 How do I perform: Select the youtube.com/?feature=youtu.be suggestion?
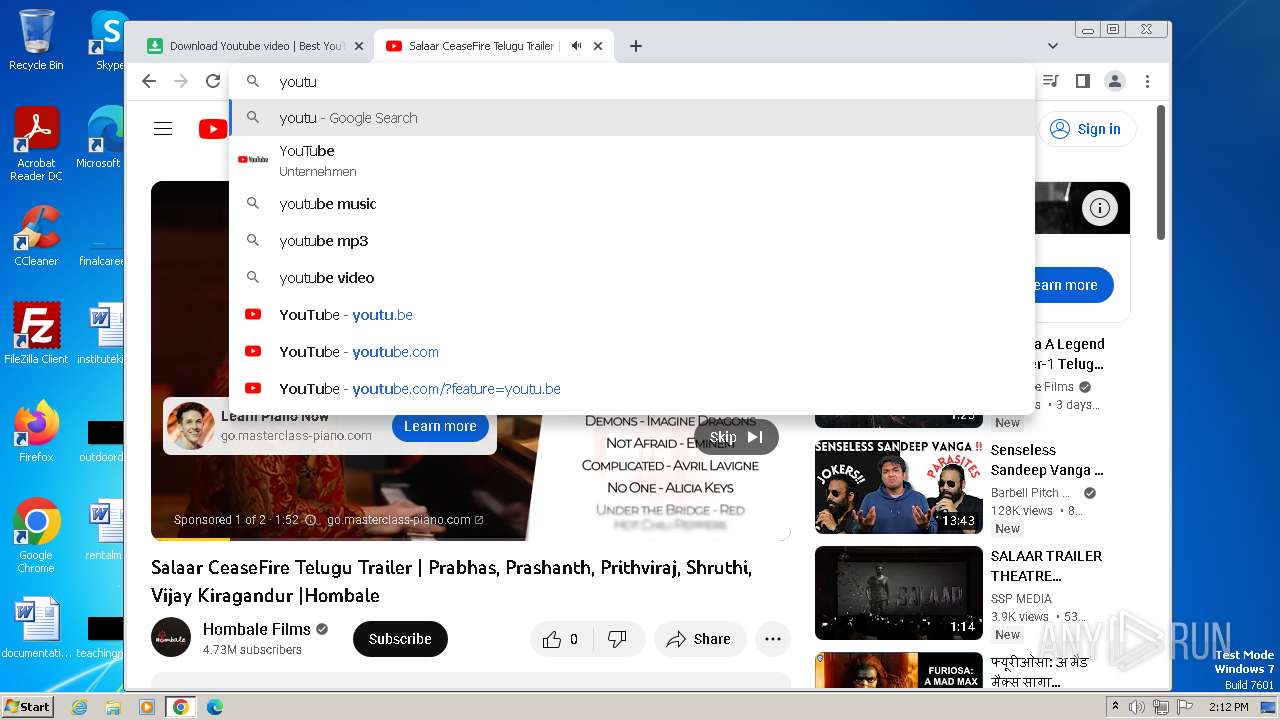click(x=632, y=389)
